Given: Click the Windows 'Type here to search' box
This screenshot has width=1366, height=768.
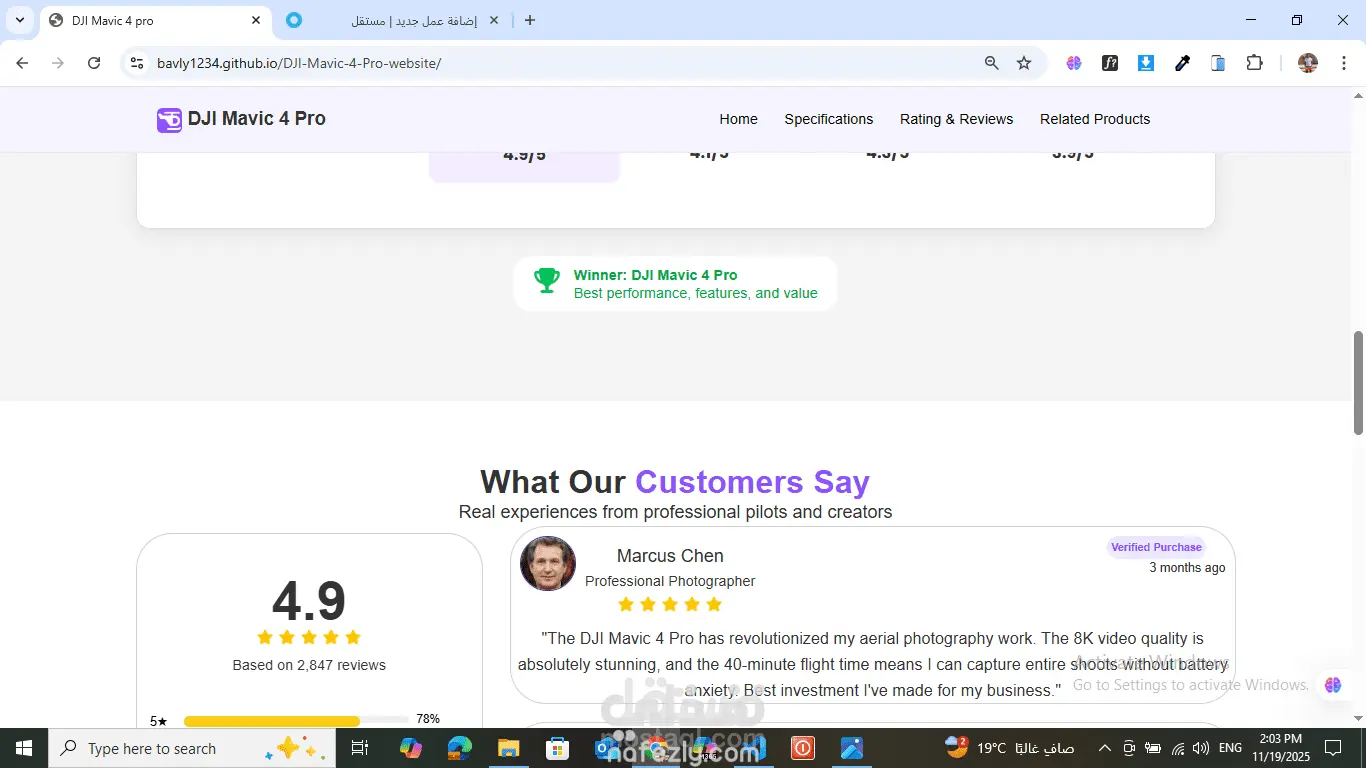Looking at the screenshot, I should pos(191,748).
